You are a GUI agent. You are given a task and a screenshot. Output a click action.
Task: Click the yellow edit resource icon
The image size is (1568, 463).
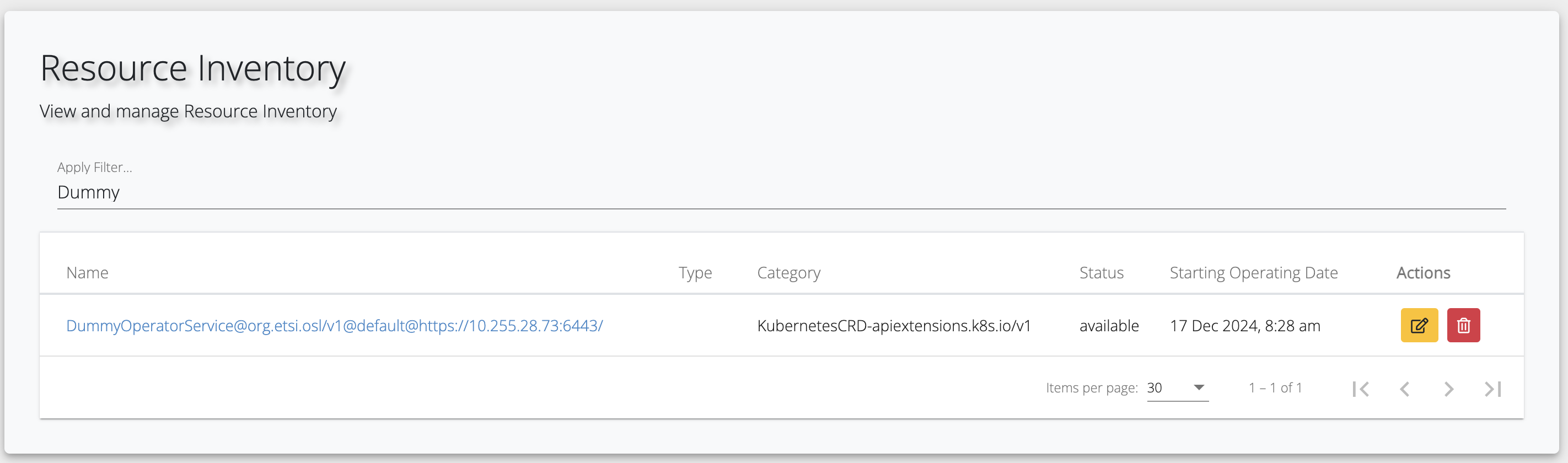pyautogui.click(x=1419, y=326)
